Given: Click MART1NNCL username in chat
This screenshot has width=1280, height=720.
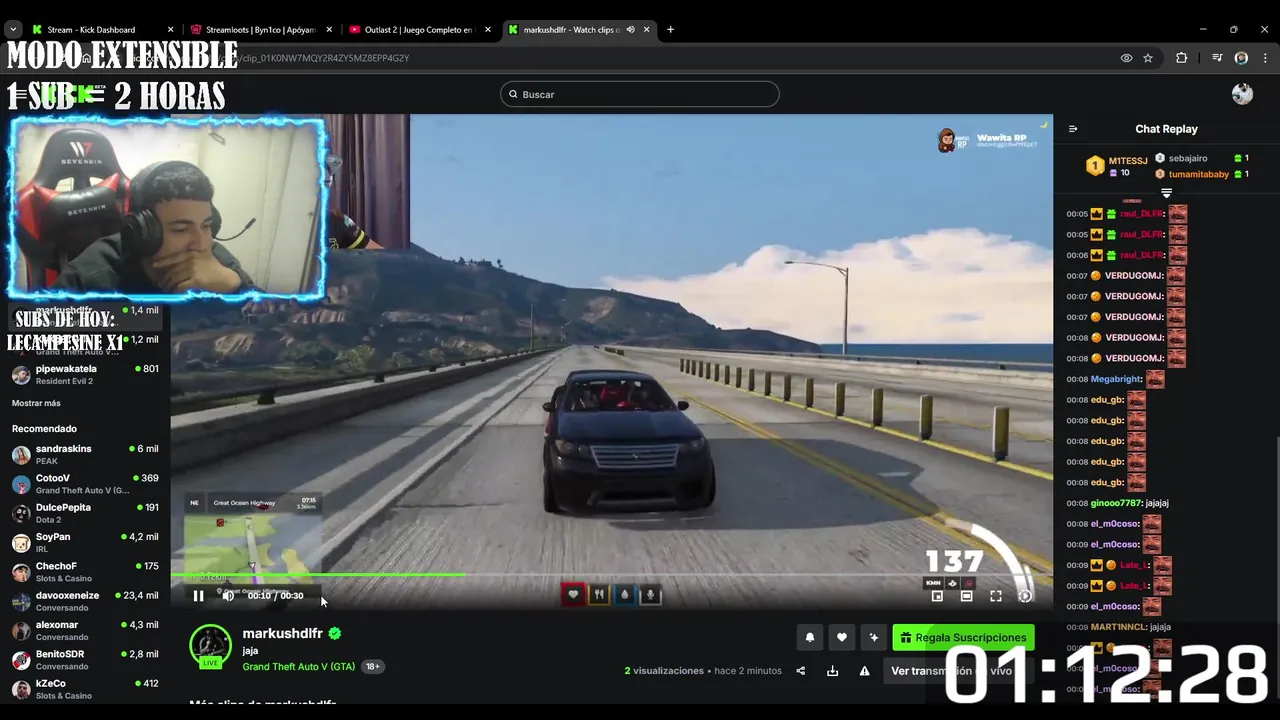Looking at the screenshot, I should click(1119, 627).
